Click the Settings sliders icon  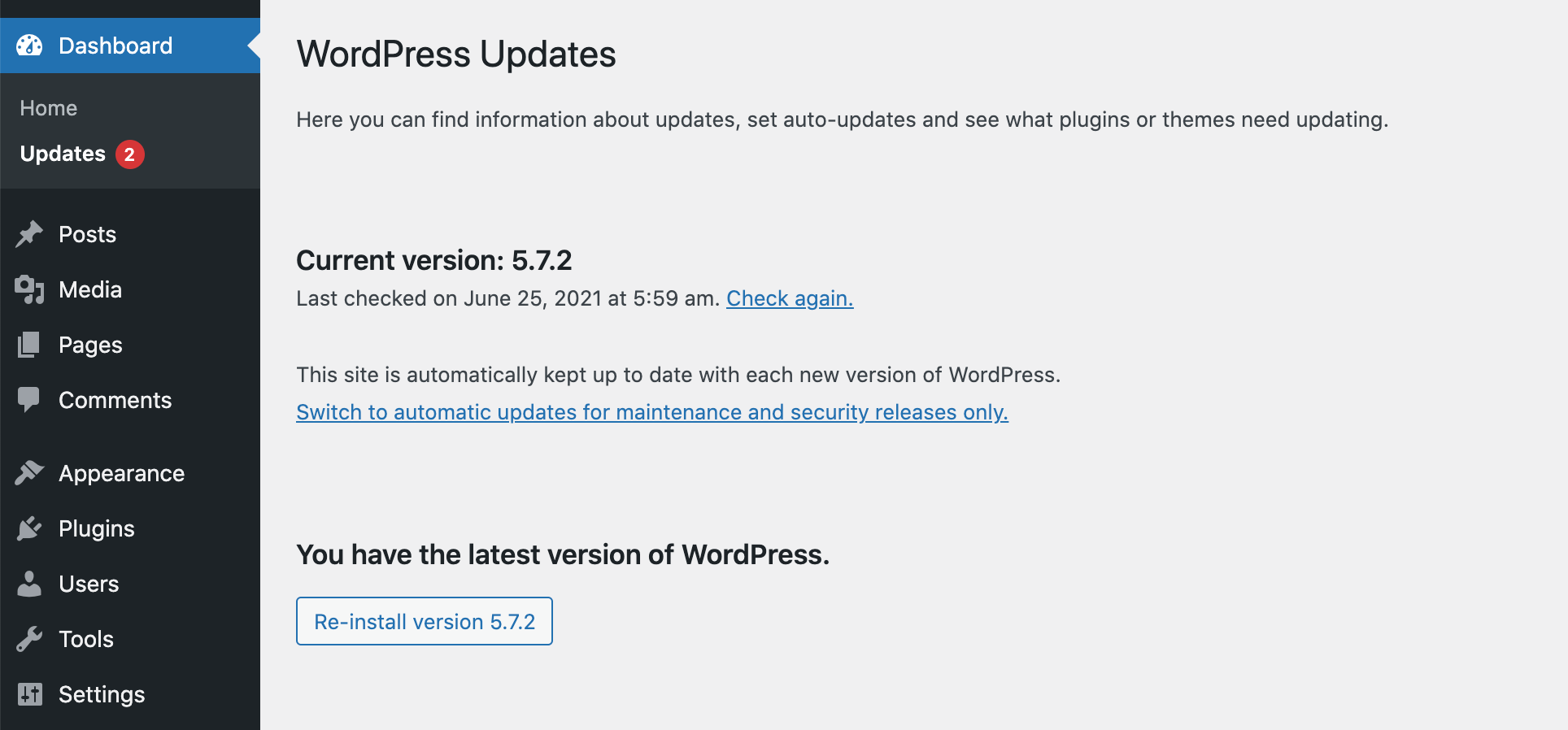(29, 694)
